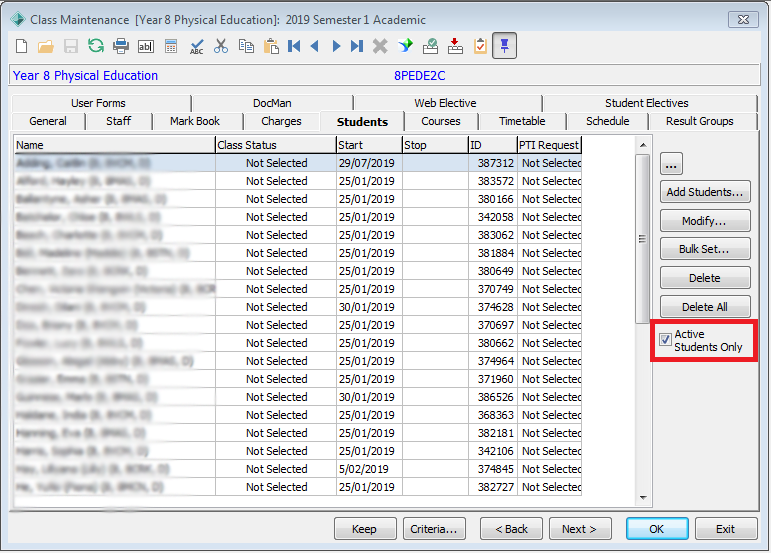Cut with the scissors icon
The width and height of the screenshot is (771, 553).
point(221,46)
